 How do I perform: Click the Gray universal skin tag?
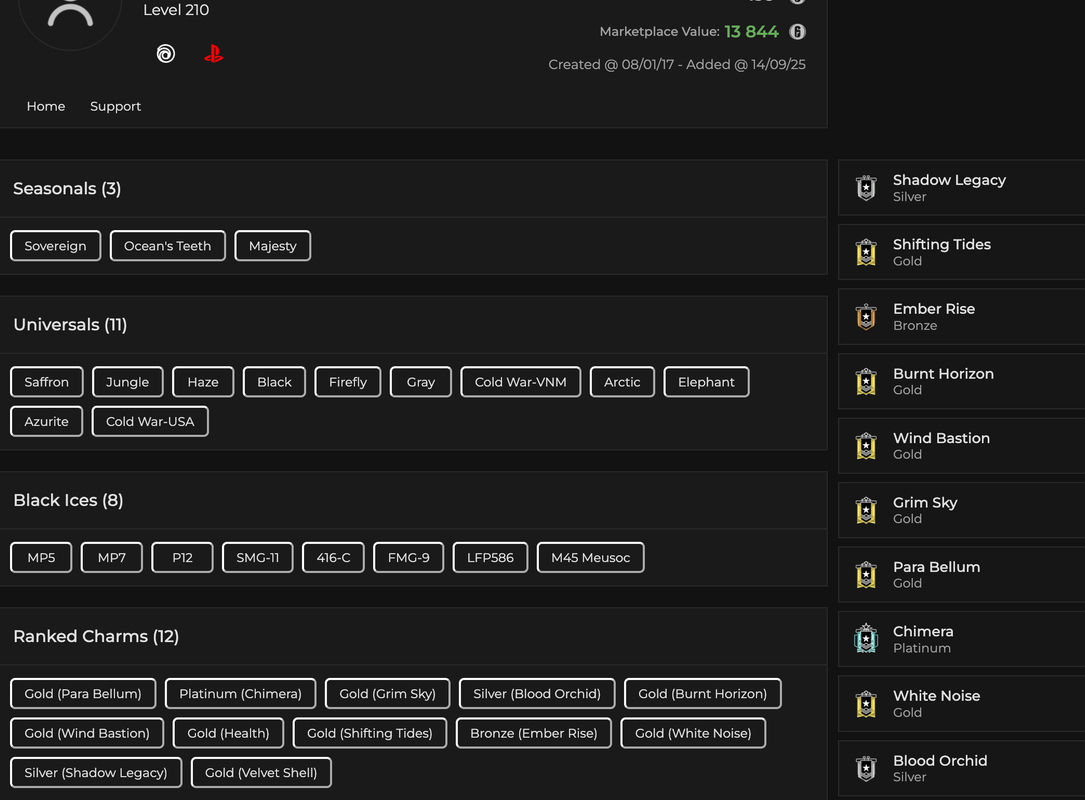[x=421, y=382]
